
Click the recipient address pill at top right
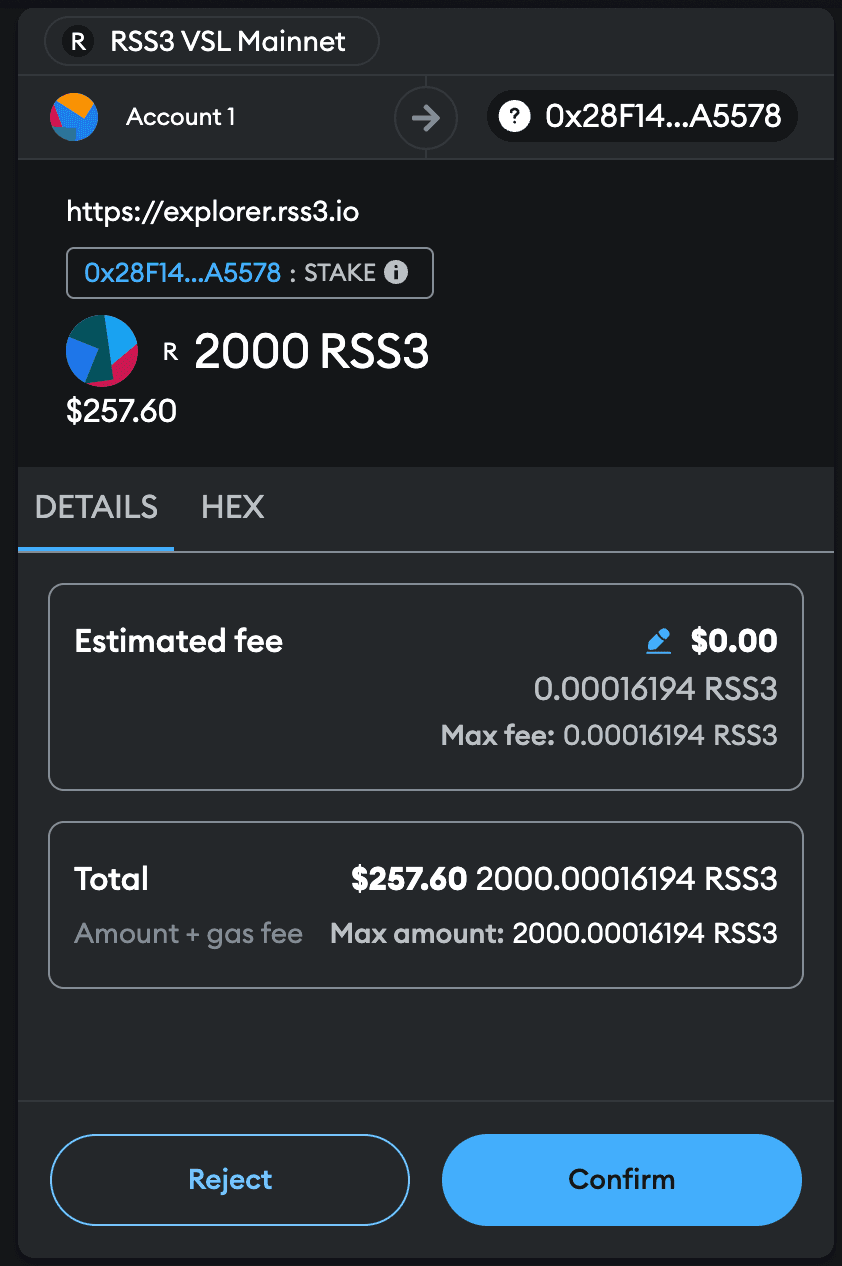pyautogui.click(x=642, y=118)
